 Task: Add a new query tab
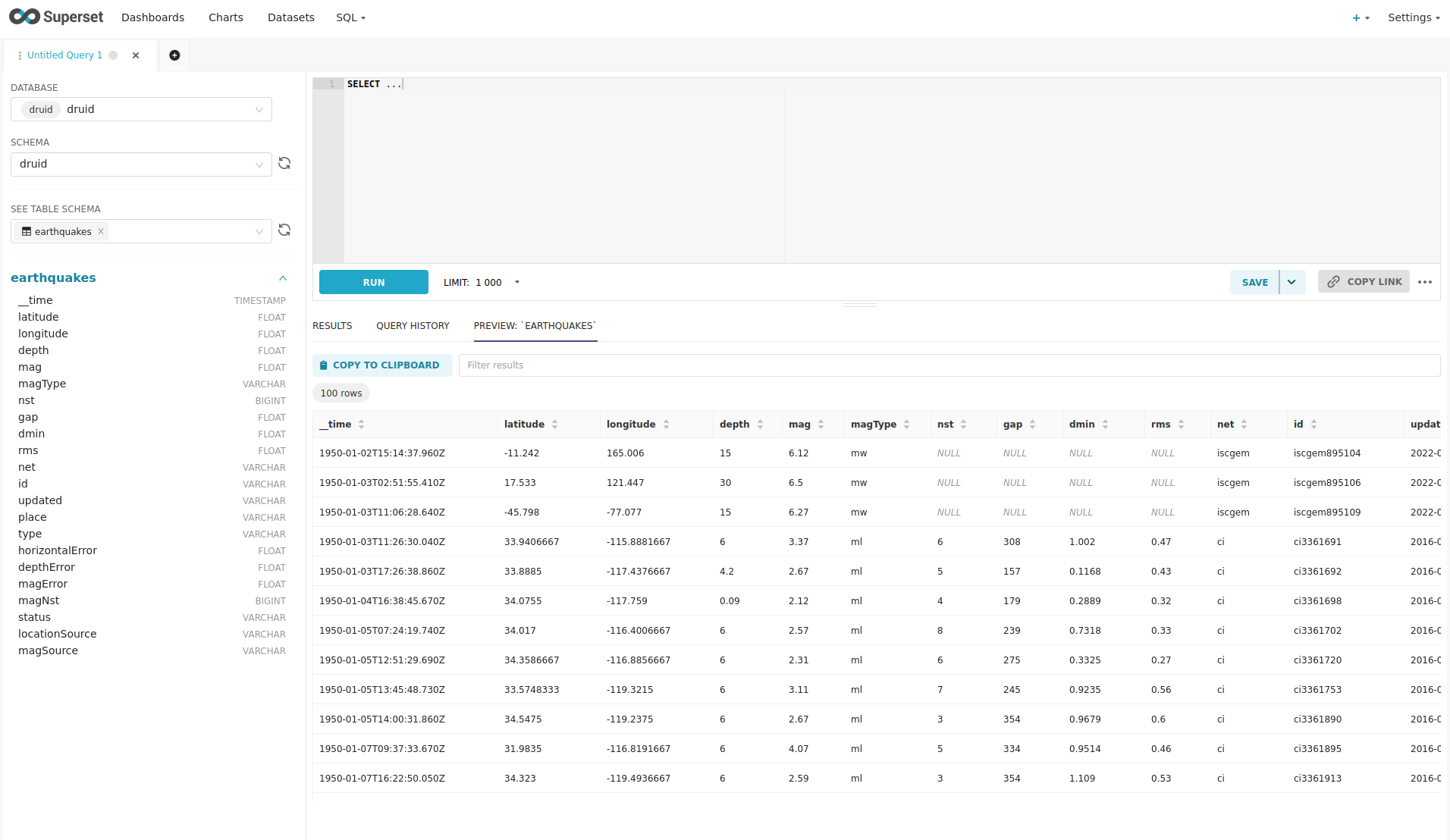coord(174,55)
